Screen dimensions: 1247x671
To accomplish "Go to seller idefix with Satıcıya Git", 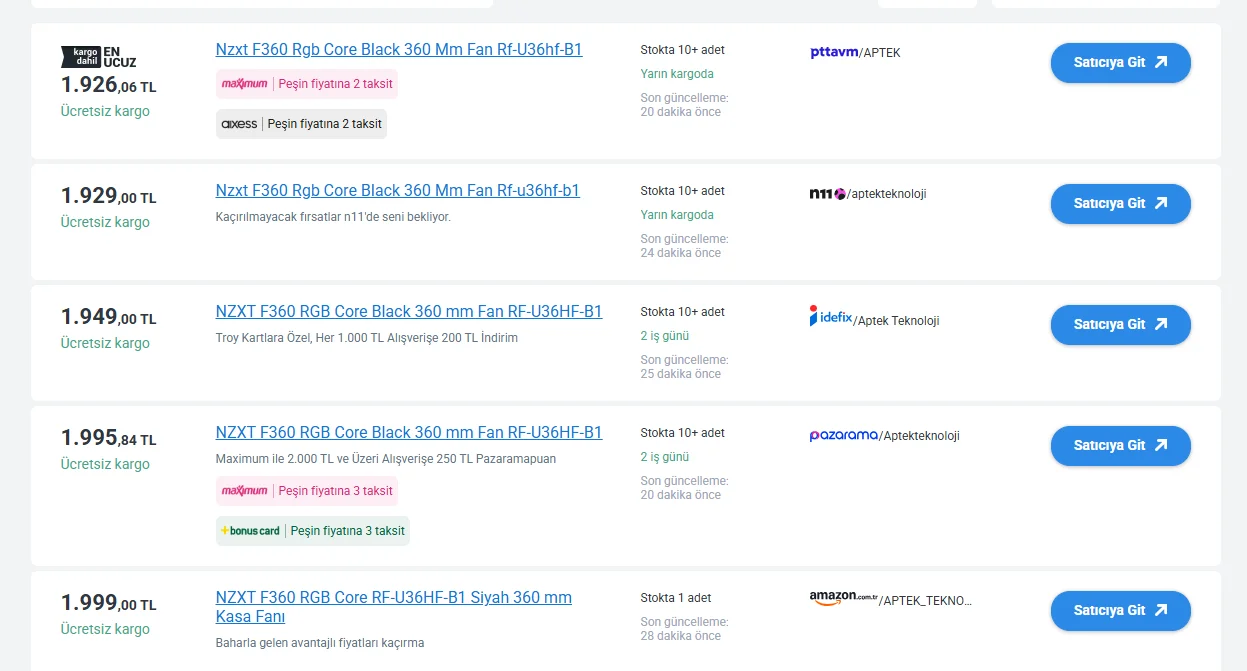I will (x=1120, y=324).
